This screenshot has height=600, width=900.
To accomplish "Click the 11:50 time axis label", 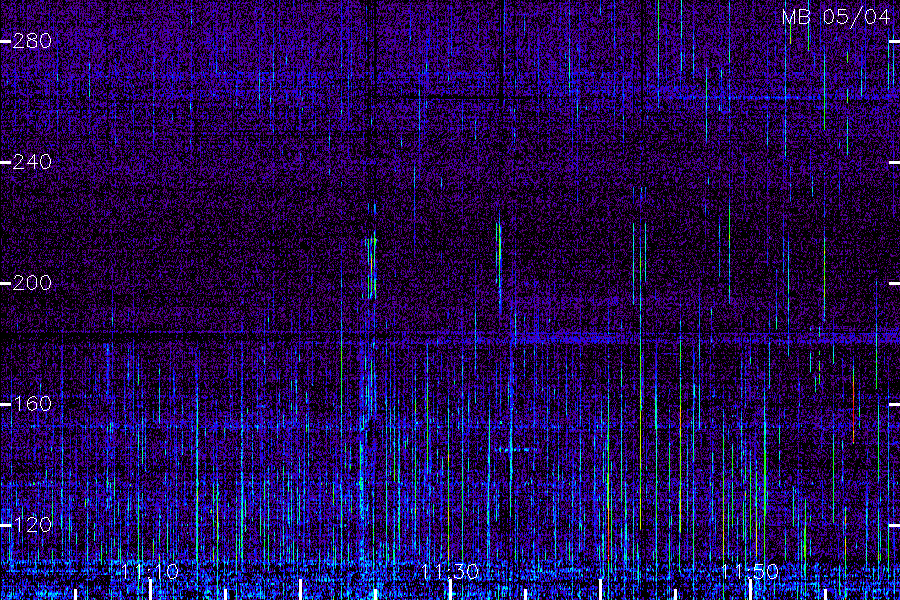I will coord(750,571).
